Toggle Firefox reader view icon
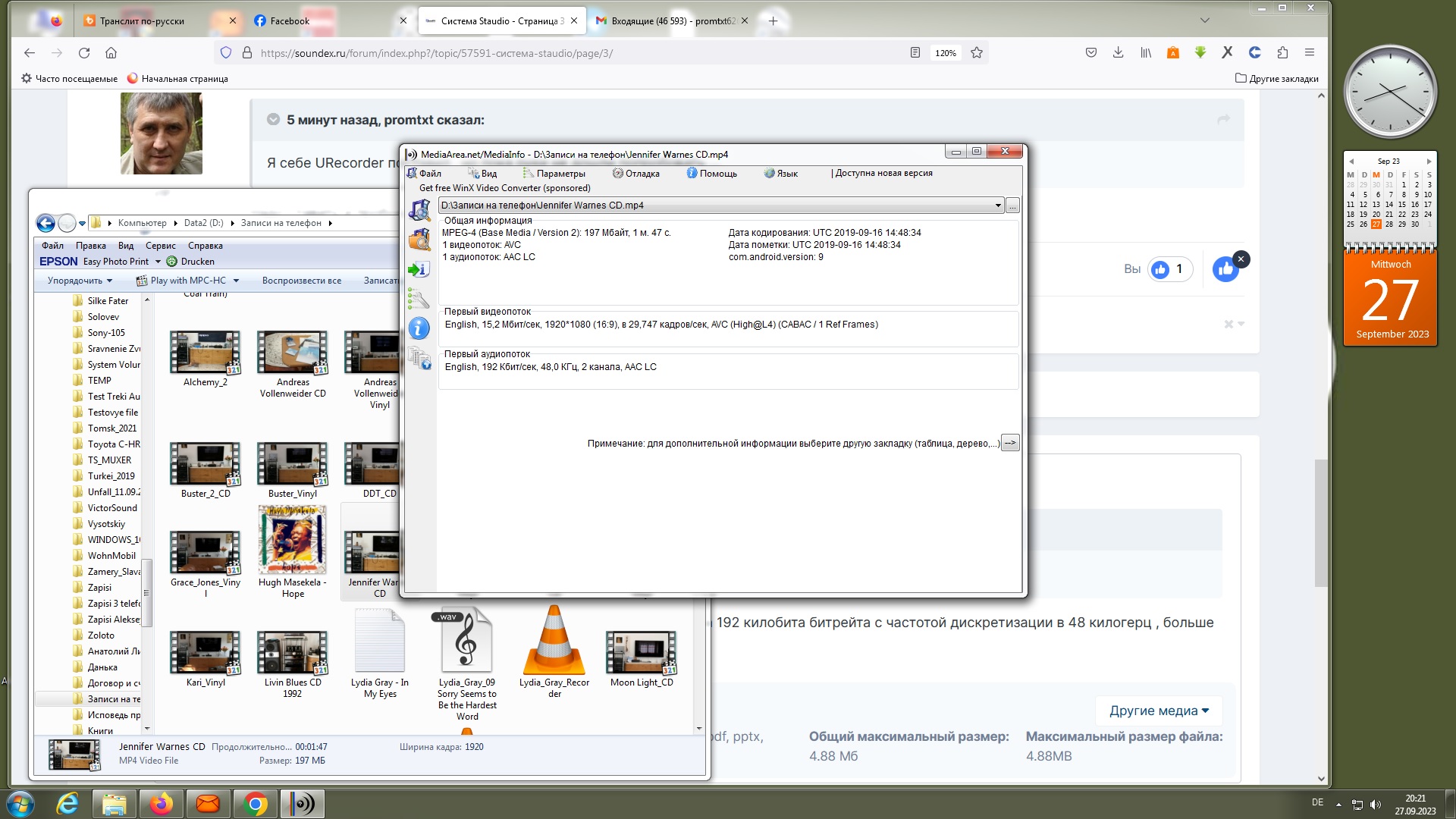This screenshot has width=1456, height=819. click(x=915, y=53)
